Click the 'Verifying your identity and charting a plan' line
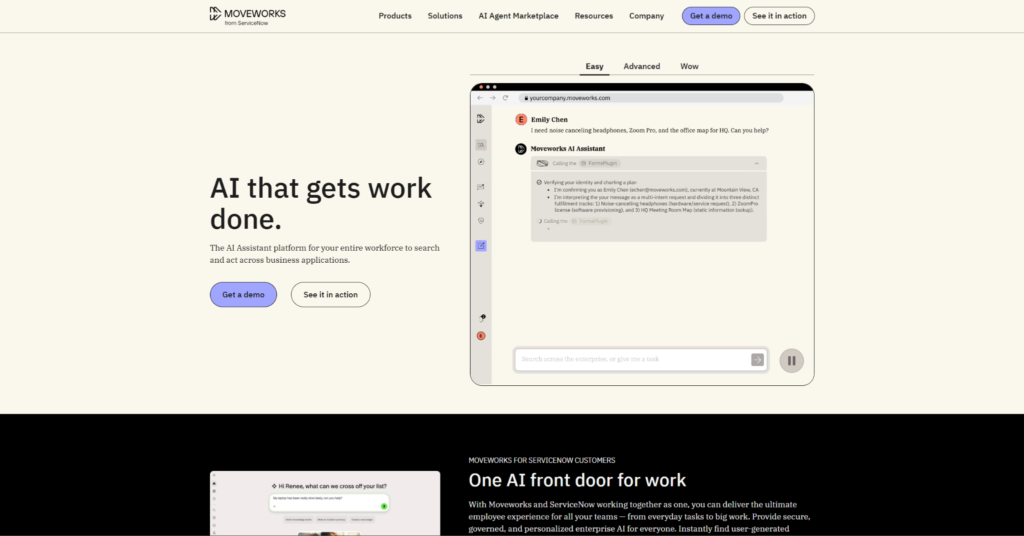The width and height of the screenshot is (1024, 536). coord(590,183)
